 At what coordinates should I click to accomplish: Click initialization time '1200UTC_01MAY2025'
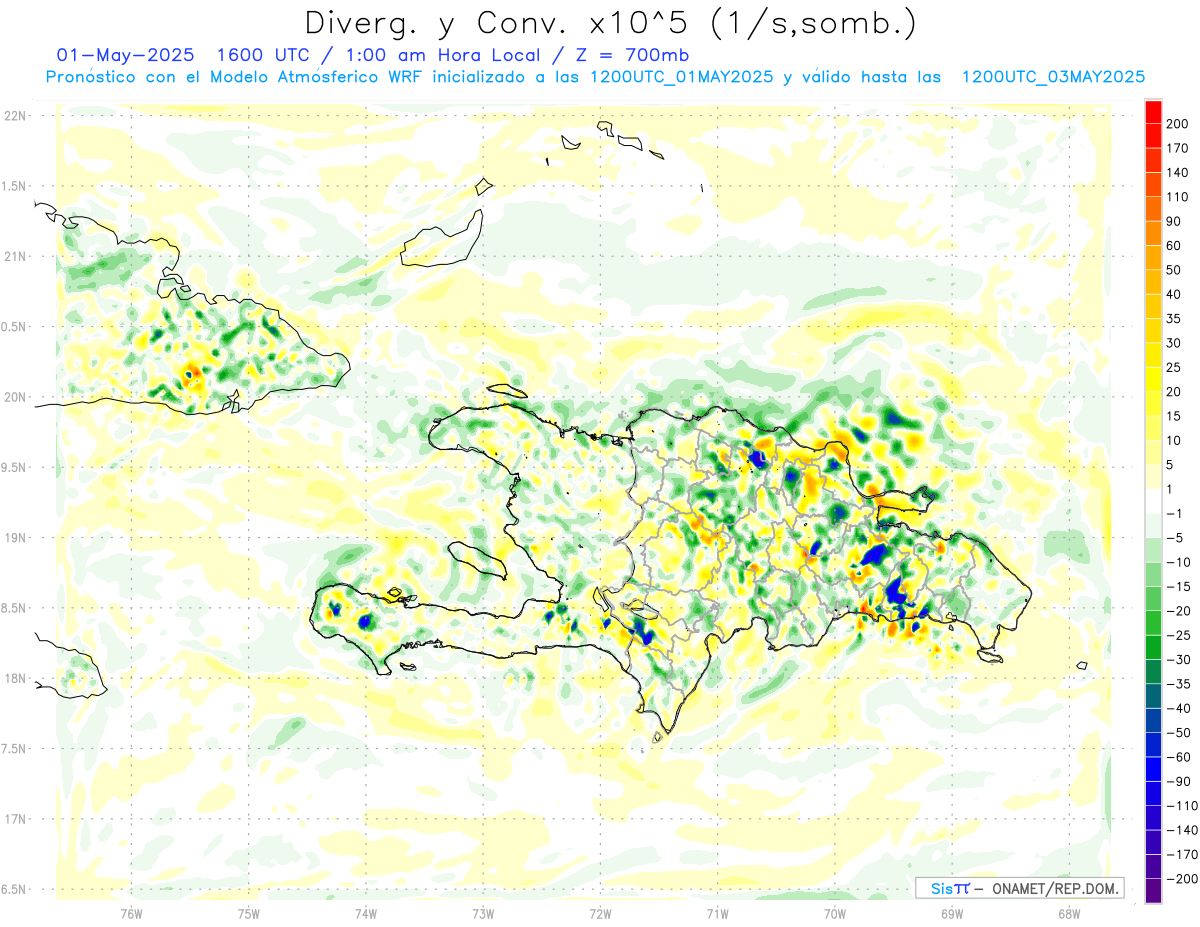[682, 77]
